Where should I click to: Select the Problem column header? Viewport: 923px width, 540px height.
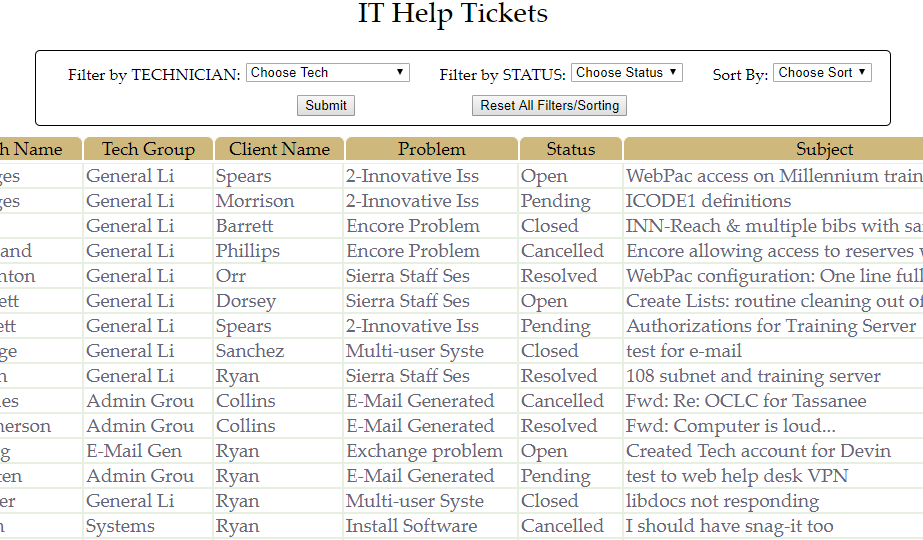432,150
